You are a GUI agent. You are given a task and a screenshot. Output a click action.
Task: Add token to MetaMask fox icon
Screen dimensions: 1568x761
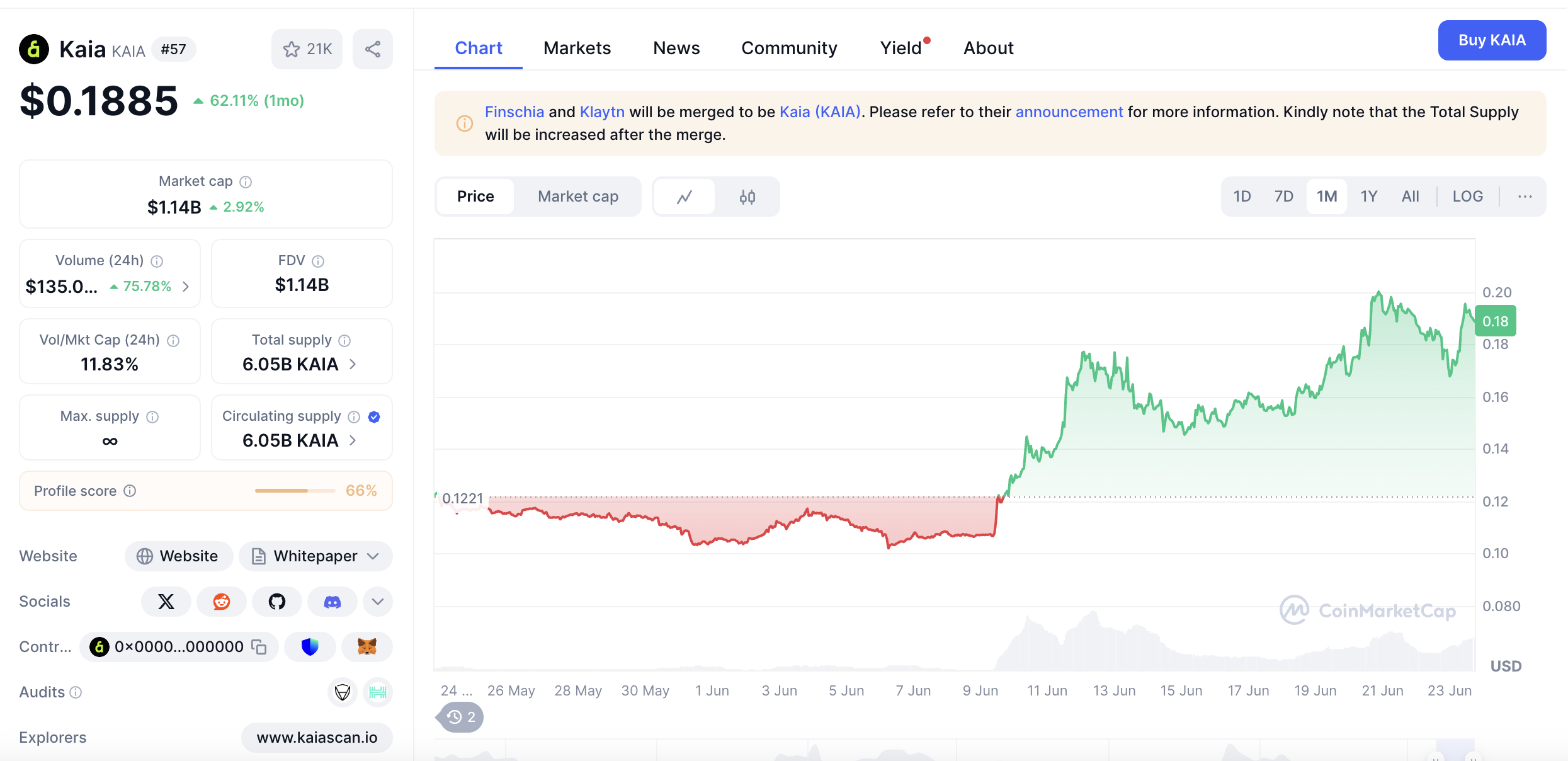(x=366, y=647)
